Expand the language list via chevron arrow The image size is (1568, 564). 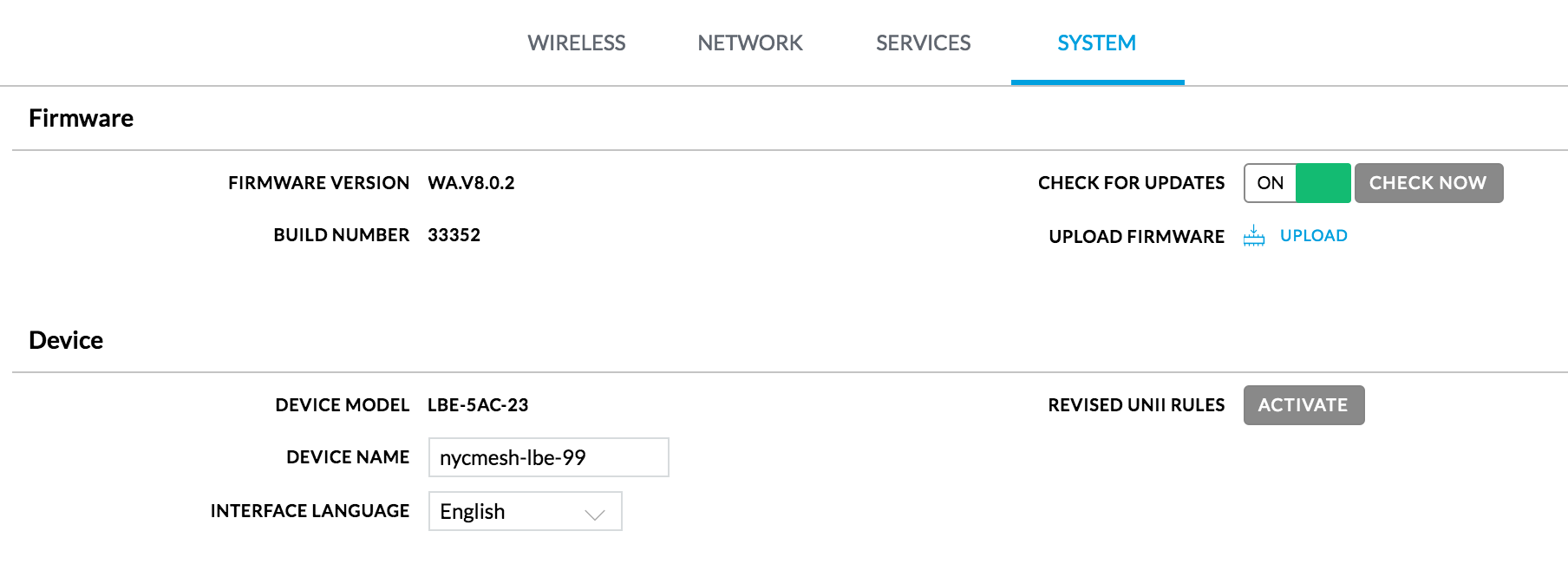tap(595, 514)
